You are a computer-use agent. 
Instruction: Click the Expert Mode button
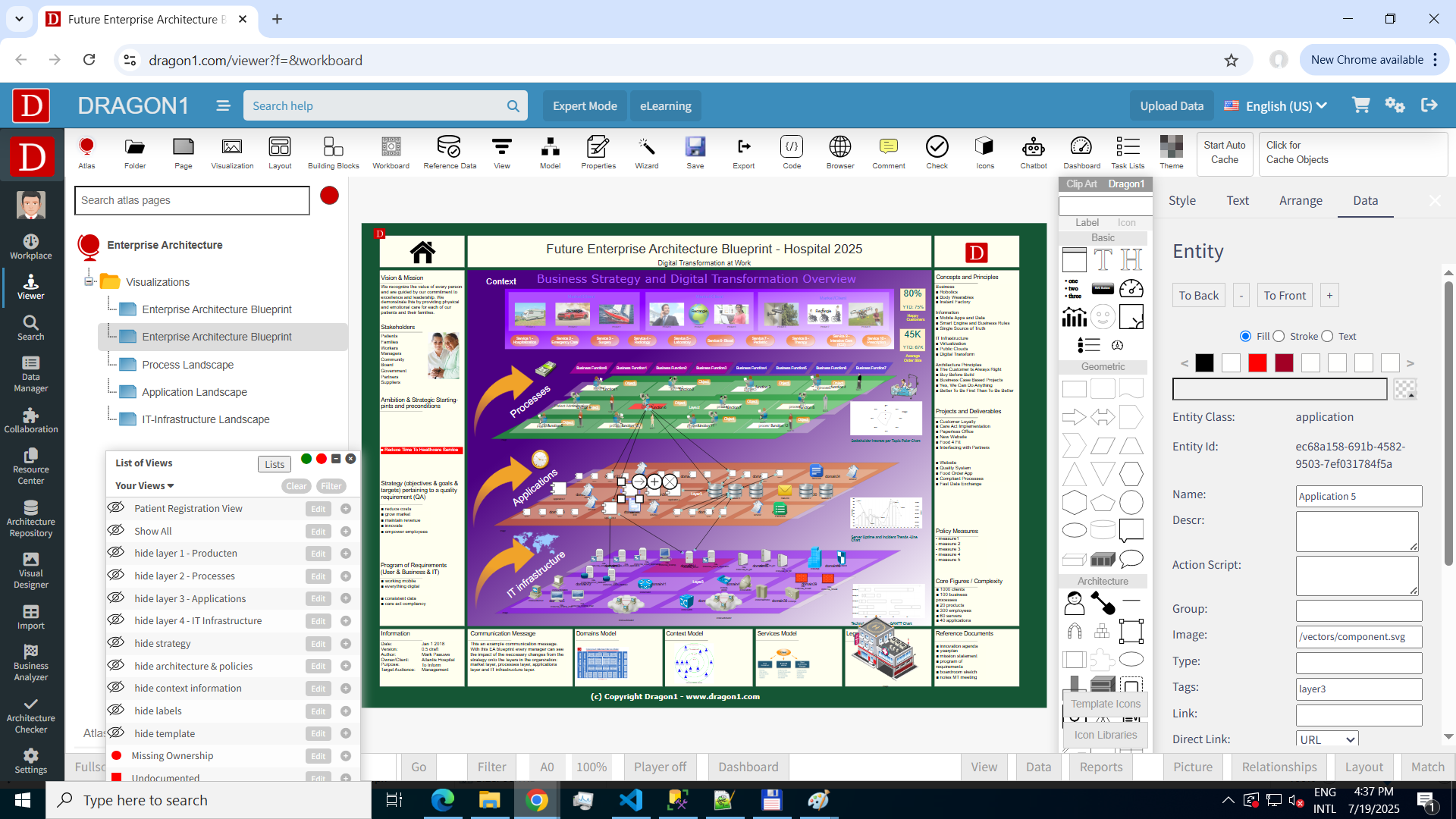click(x=585, y=106)
